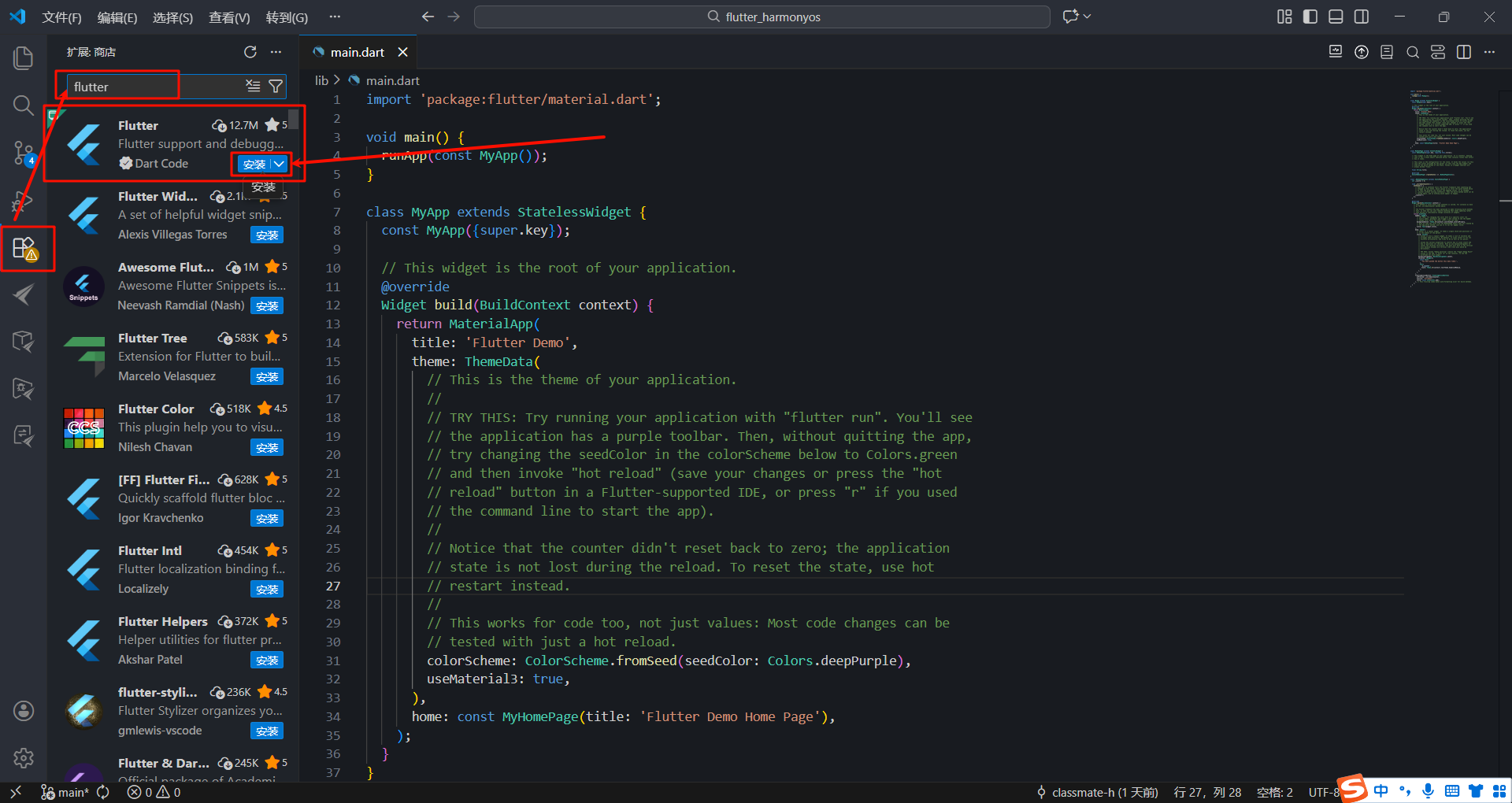Click Sogou input method logo
This screenshot has height=803, width=1512.
point(1354,789)
